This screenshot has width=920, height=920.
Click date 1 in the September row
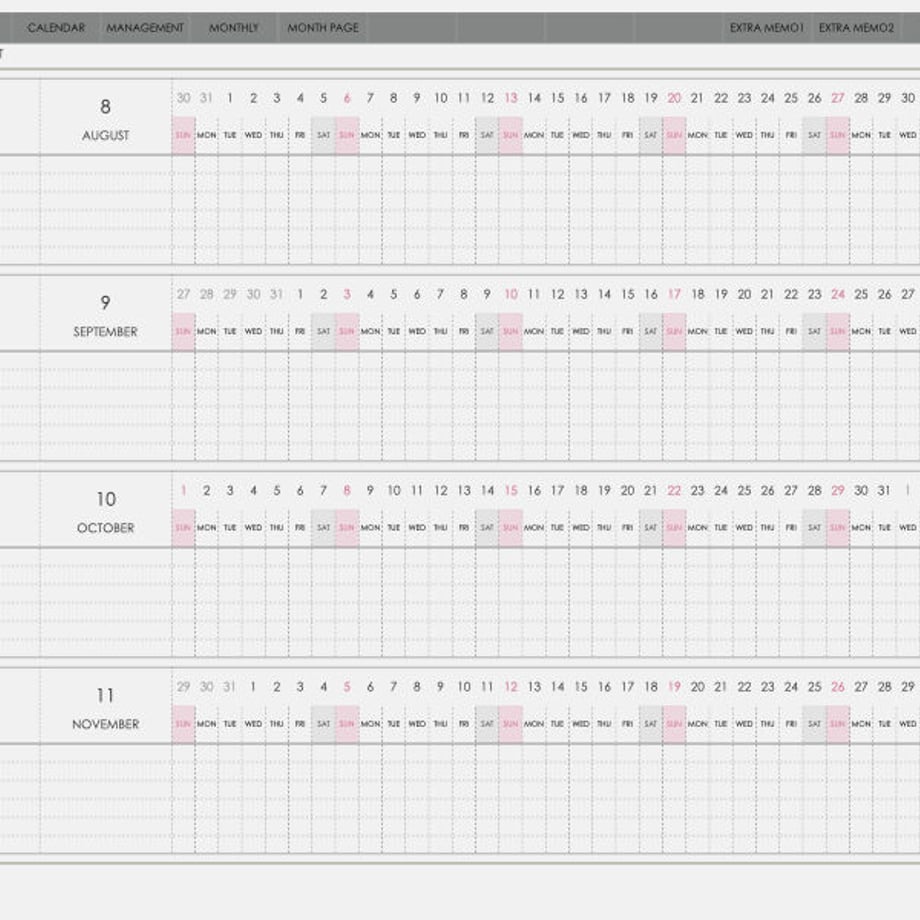300,295
